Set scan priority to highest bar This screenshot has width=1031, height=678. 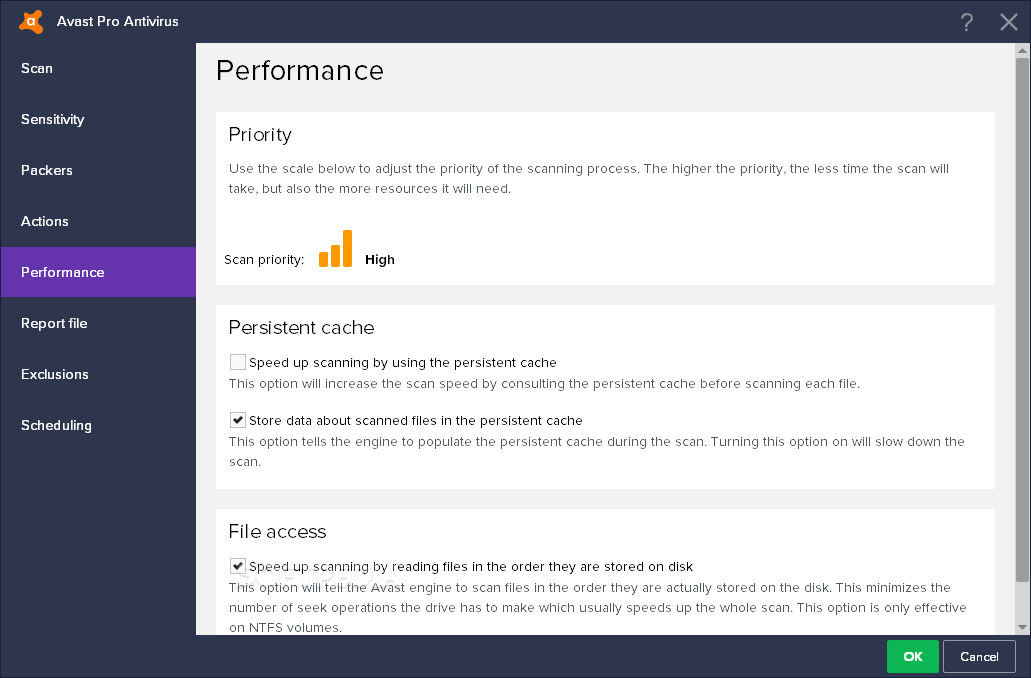pyautogui.click(x=348, y=249)
